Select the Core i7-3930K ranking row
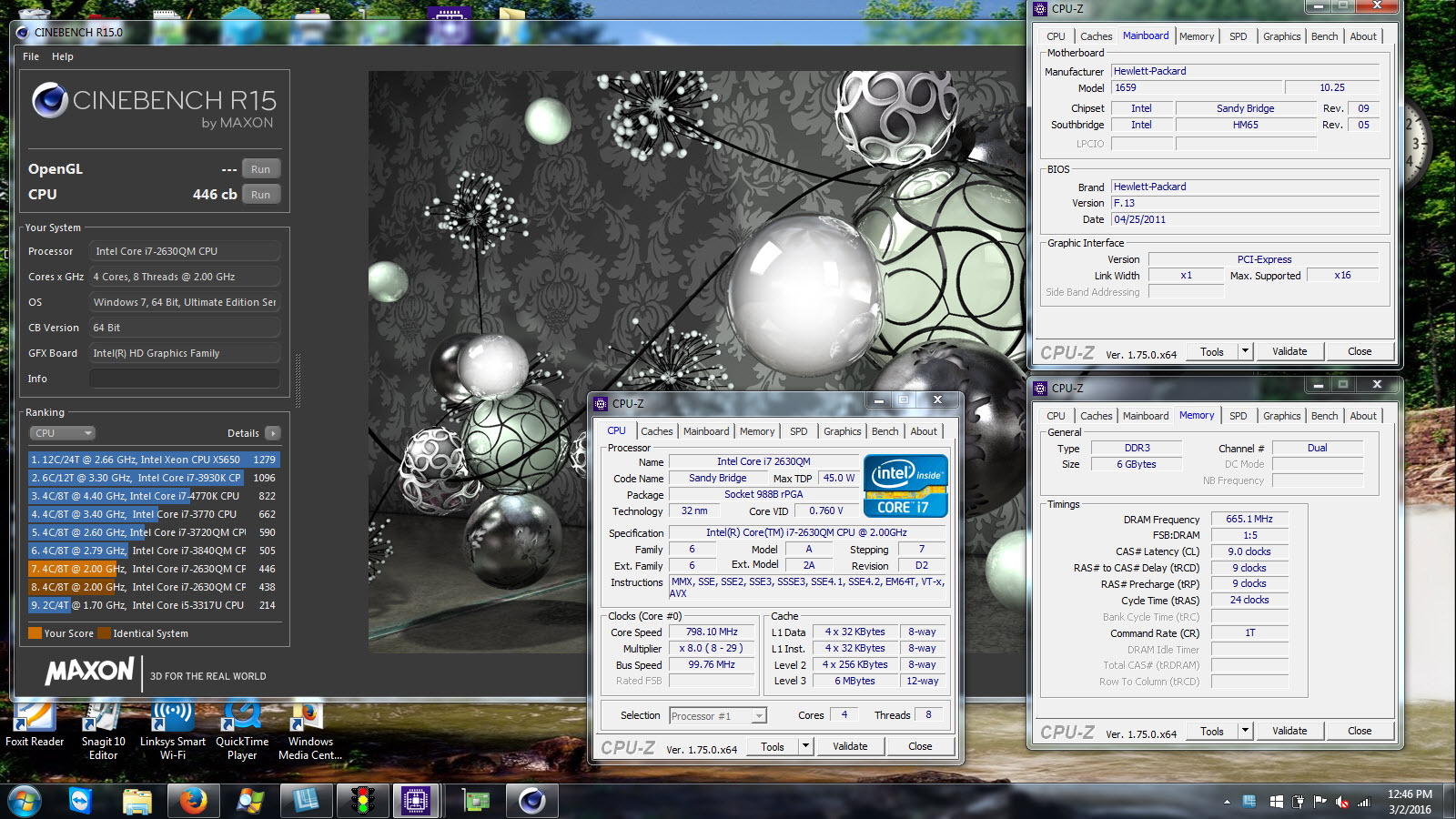The height and width of the screenshot is (819, 1456). [154, 478]
